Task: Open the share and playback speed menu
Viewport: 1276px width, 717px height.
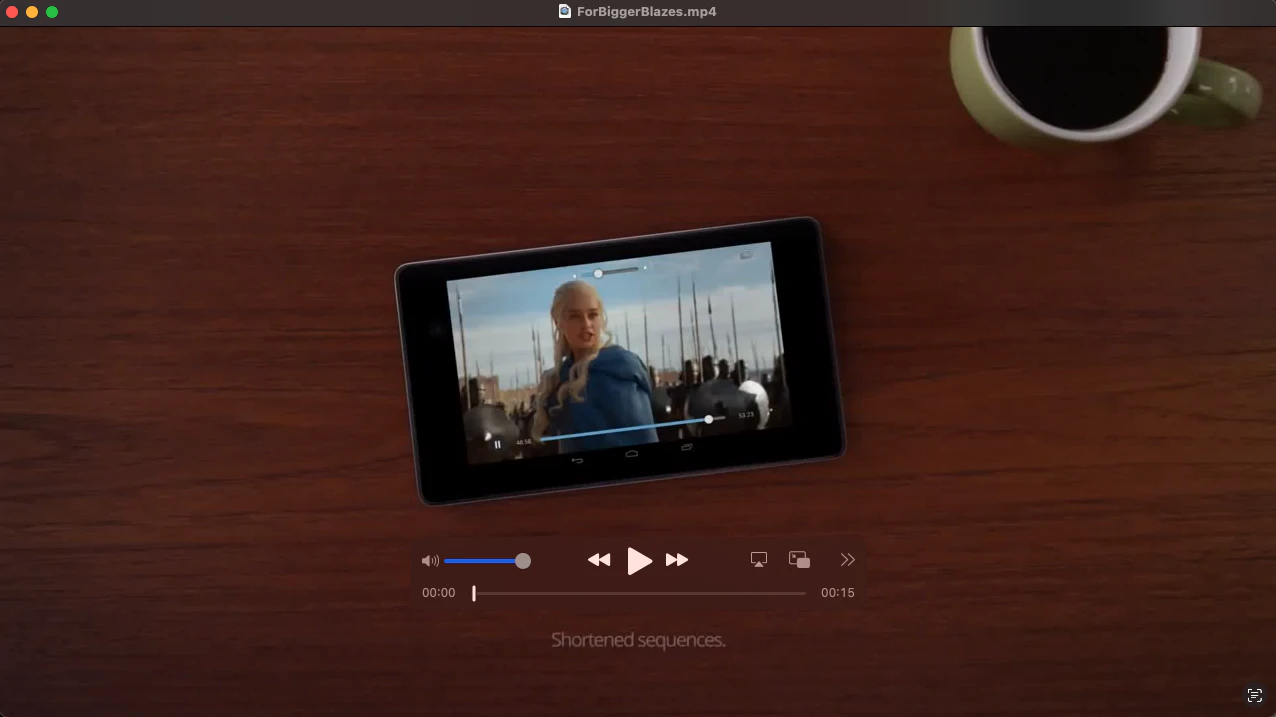Action: click(848, 560)
